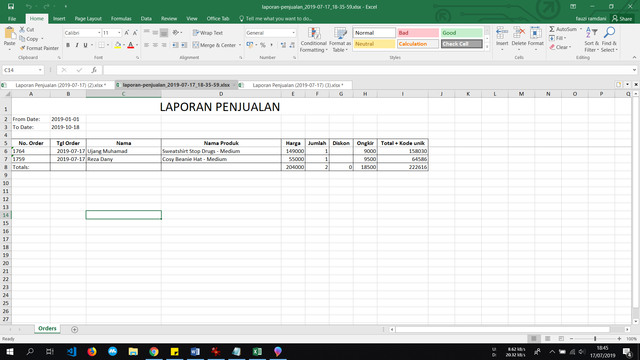The image size is (640, 360).
Task: Click the zoom slider handle
Action: pos(595,339)
